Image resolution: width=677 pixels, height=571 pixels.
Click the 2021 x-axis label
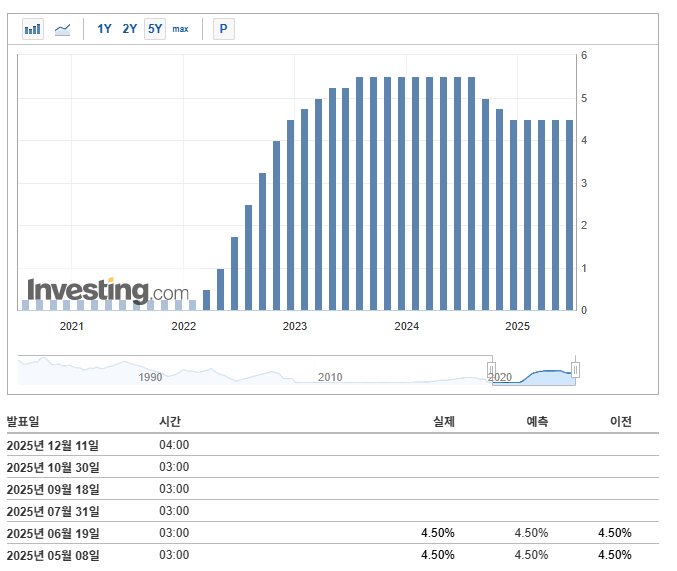(72, 326)
